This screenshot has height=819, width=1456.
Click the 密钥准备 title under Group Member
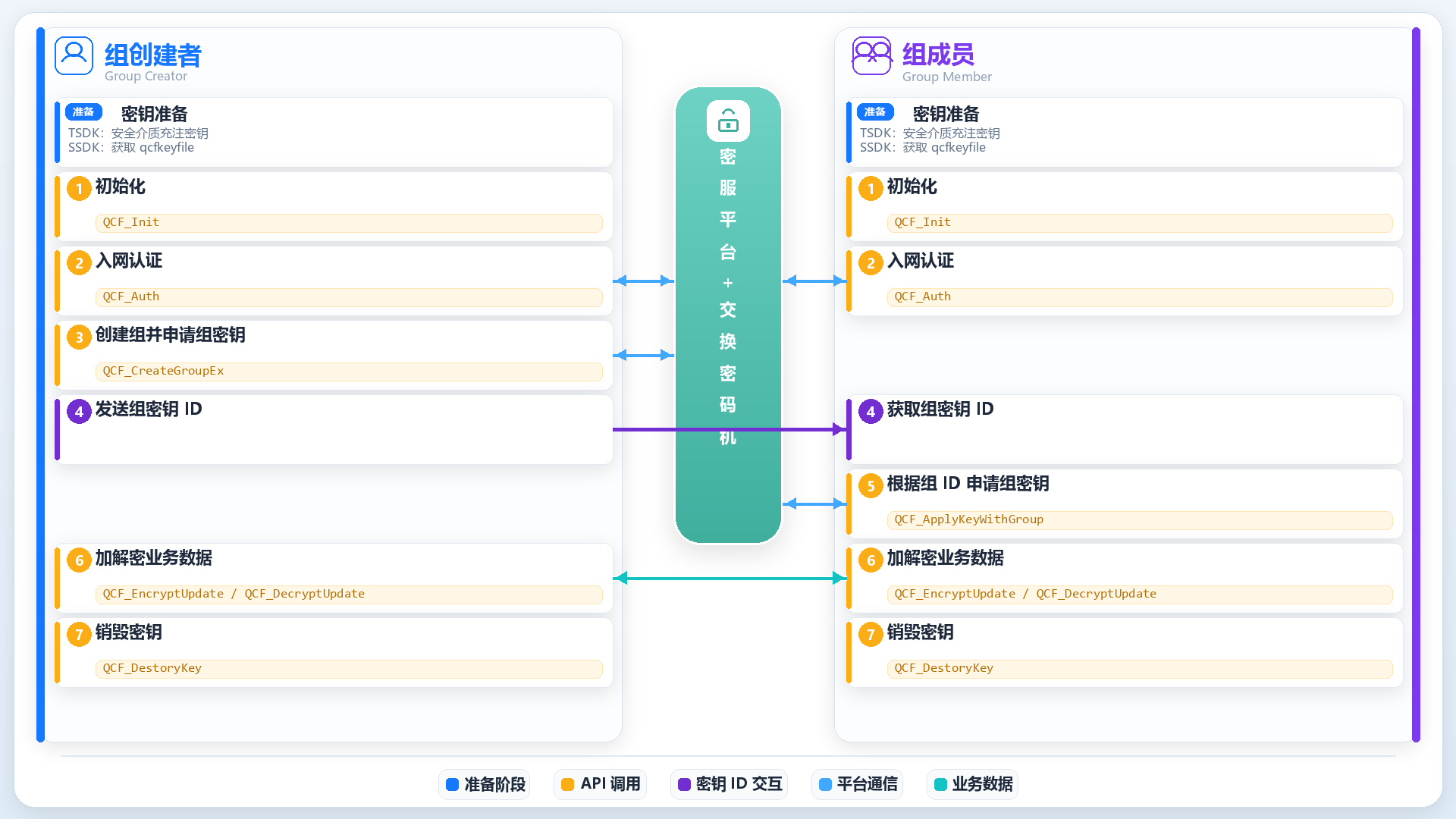pyautogui.click(x=946, y=114)
